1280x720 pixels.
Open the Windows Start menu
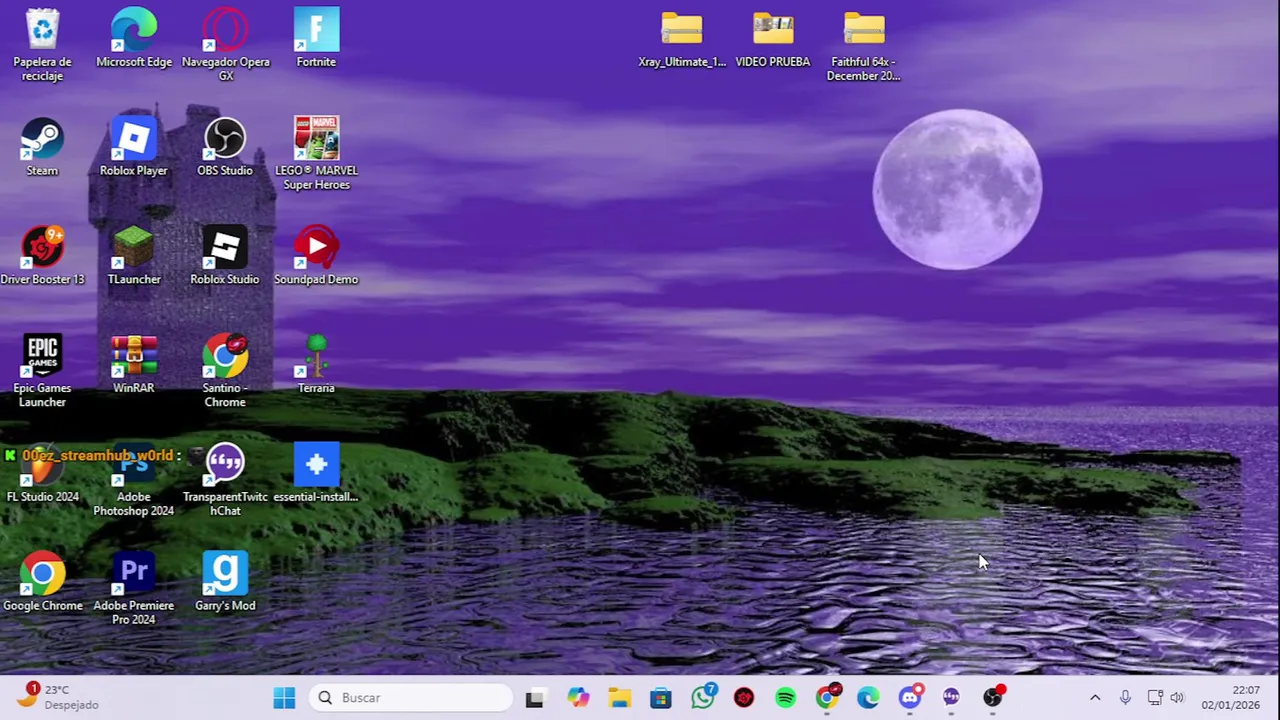[284, 698]
